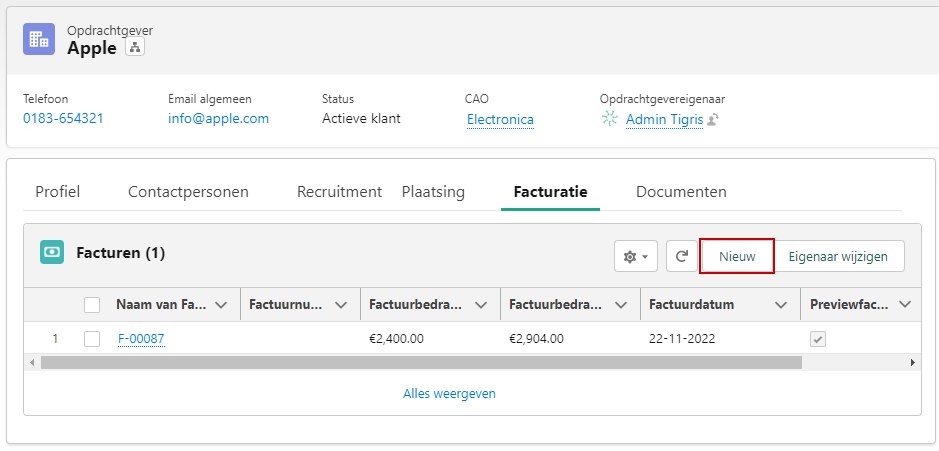Click Eigenaar wijzigen button
Image resolution: width=939 pixels, height=451 pixels.
[x=838, y=256]
